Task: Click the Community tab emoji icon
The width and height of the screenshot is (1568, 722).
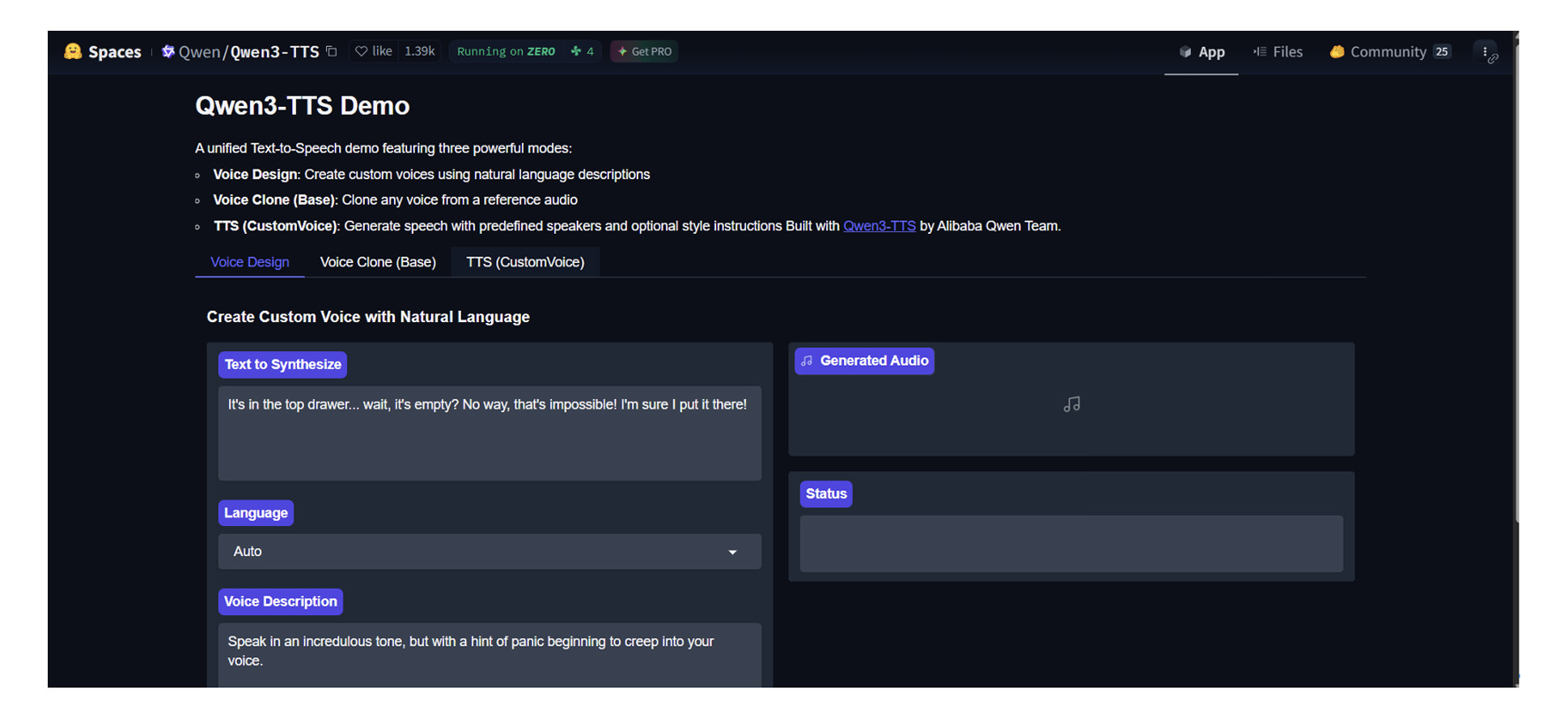Action: click(1337, 52)
